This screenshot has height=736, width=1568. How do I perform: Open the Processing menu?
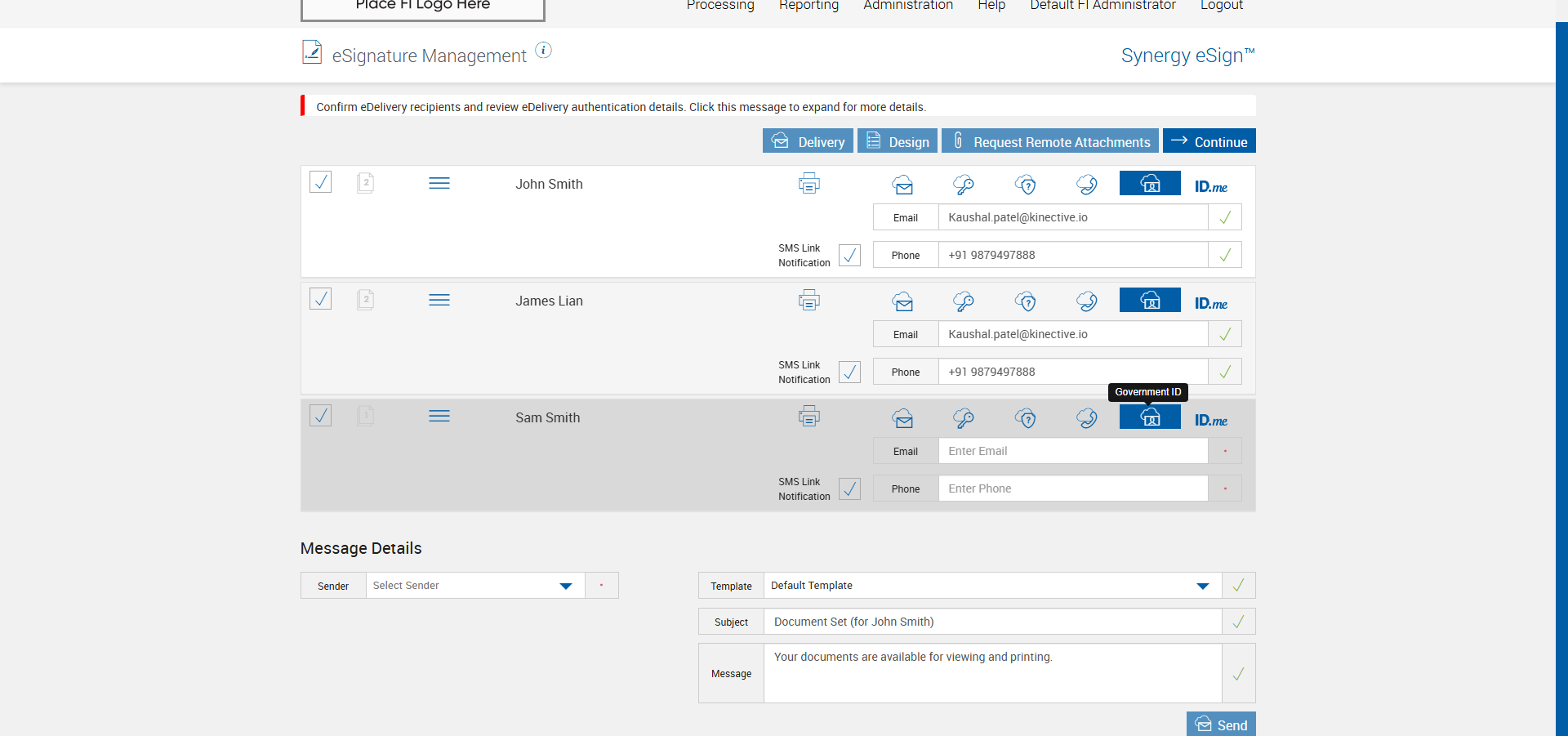point(720,5)
